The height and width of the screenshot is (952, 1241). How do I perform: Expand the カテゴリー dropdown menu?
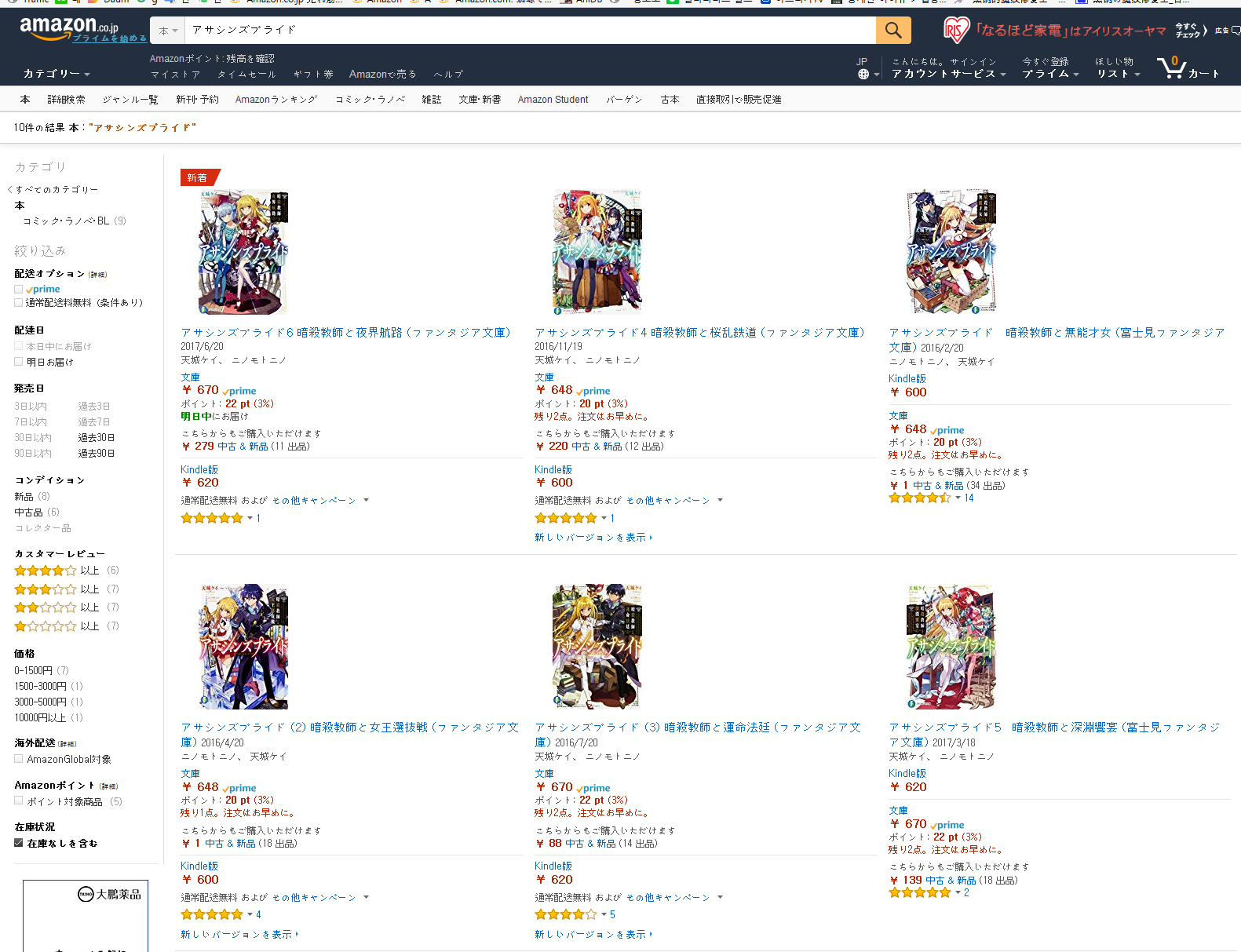(57, 74)
